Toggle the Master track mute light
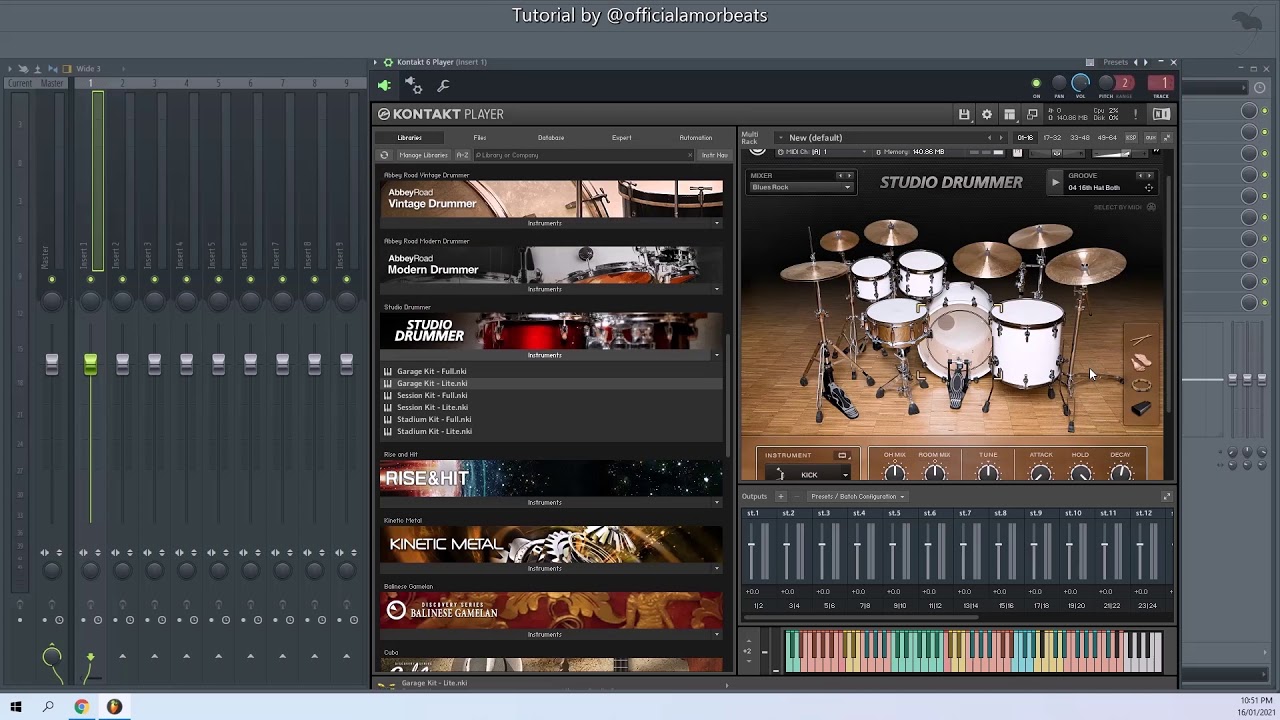The image size is (1280, 720). click(51, 280)
